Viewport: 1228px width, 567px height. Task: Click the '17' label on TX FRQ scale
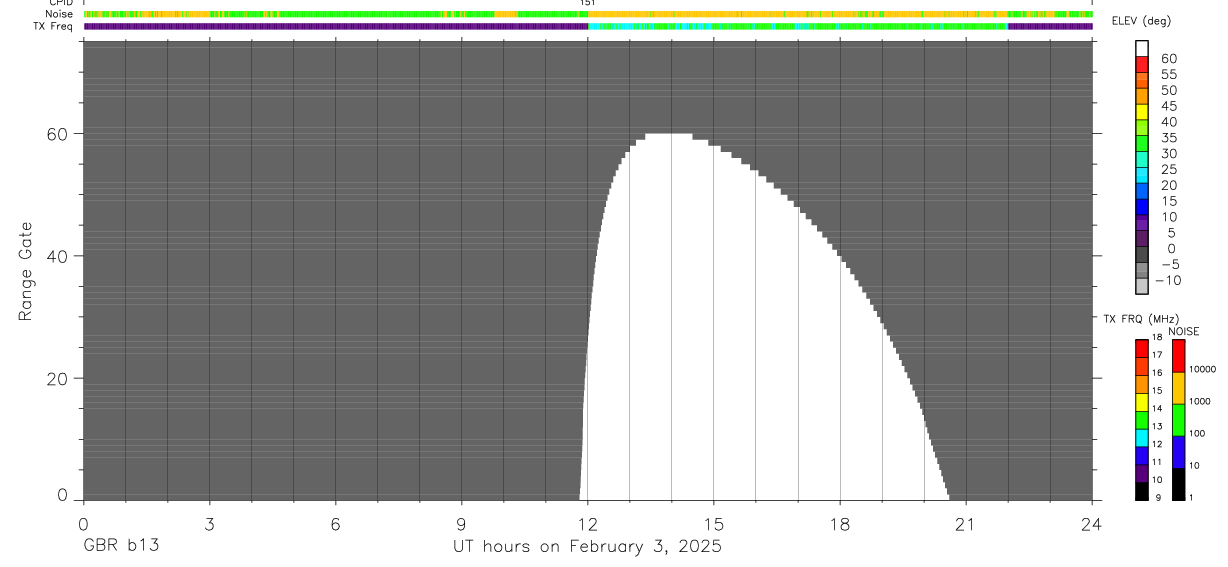1157,355
